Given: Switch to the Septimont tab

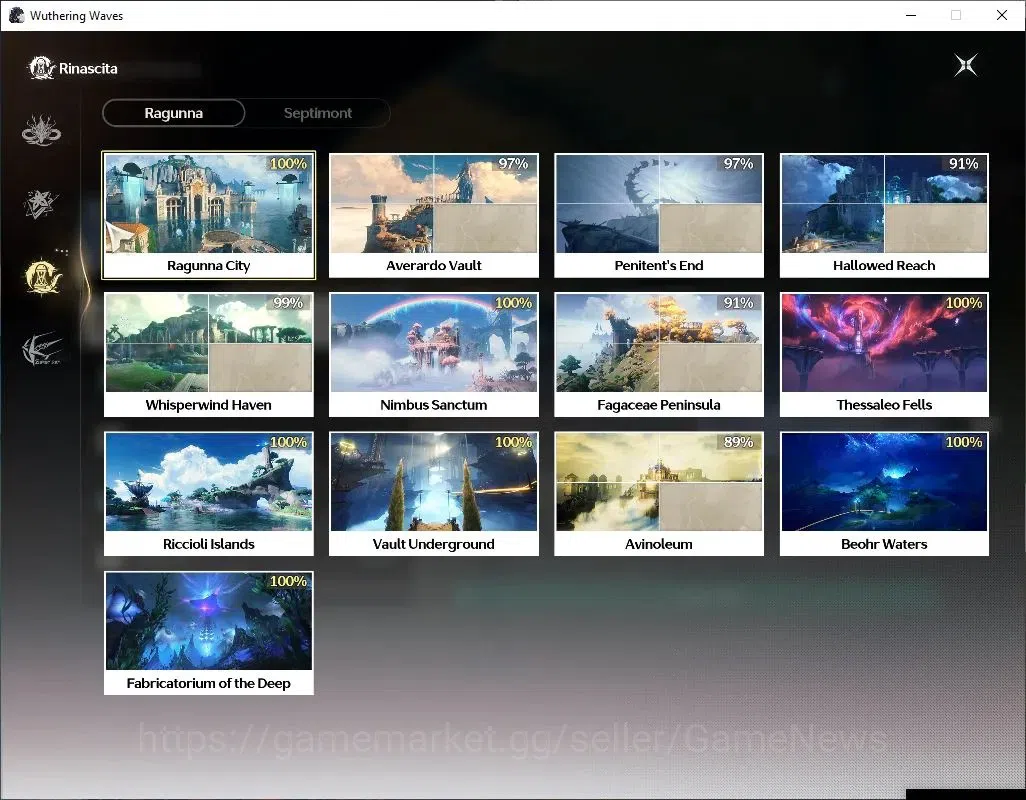Looking at the screenshot, I should click(x=317, y=113).
